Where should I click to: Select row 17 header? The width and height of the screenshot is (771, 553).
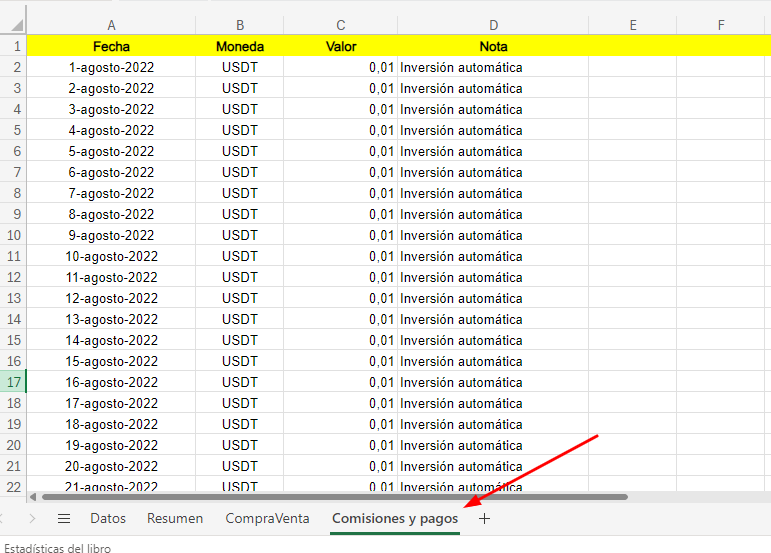(14, 382)
